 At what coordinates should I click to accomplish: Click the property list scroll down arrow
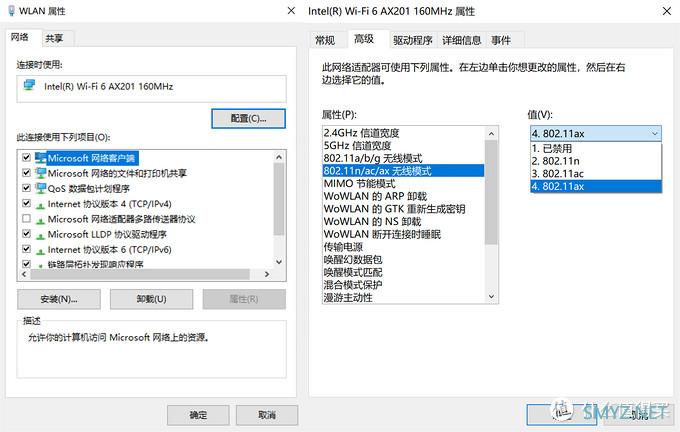click(491, 296)
